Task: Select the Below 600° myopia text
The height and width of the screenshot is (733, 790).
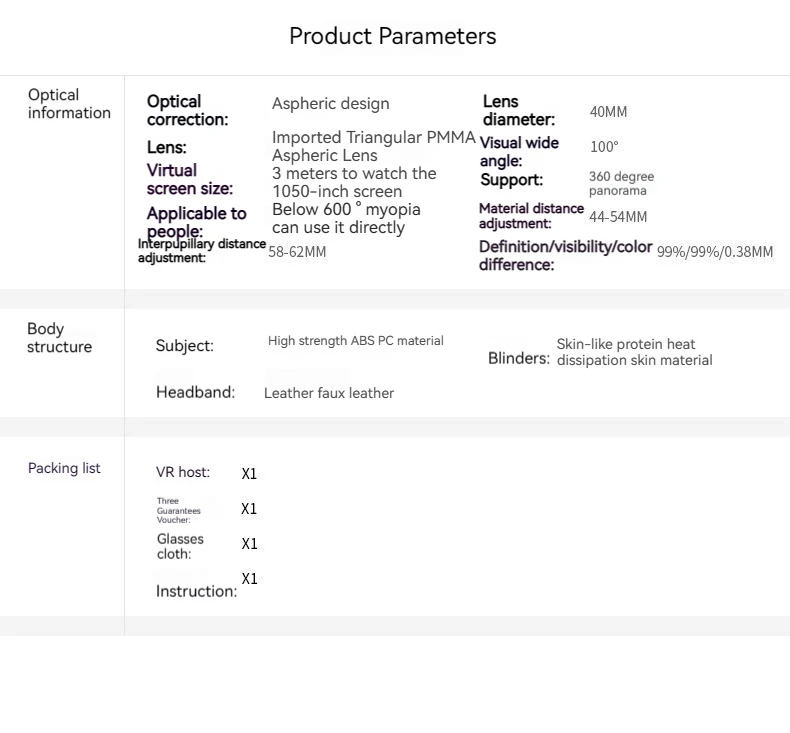Action: 346,218
